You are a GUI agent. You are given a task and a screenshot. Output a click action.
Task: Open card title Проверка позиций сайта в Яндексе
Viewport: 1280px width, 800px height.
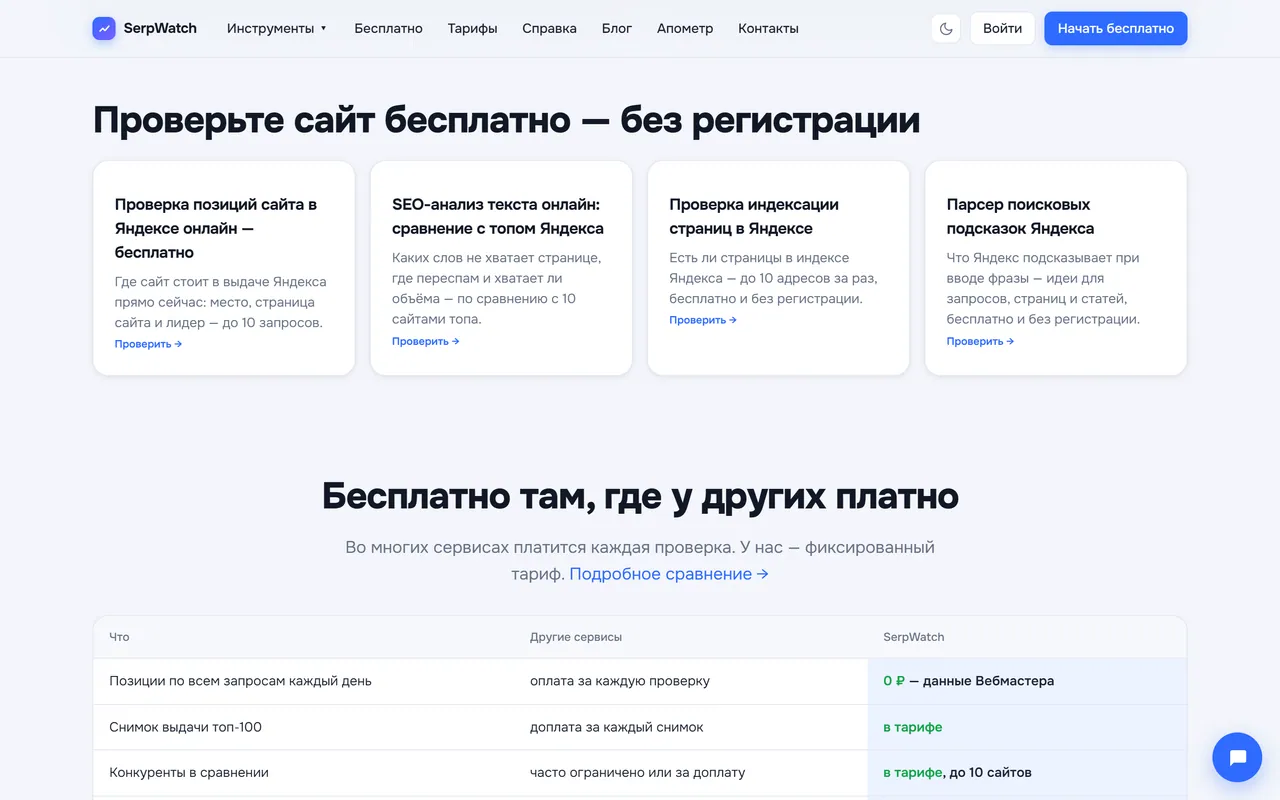pos(216,228)
